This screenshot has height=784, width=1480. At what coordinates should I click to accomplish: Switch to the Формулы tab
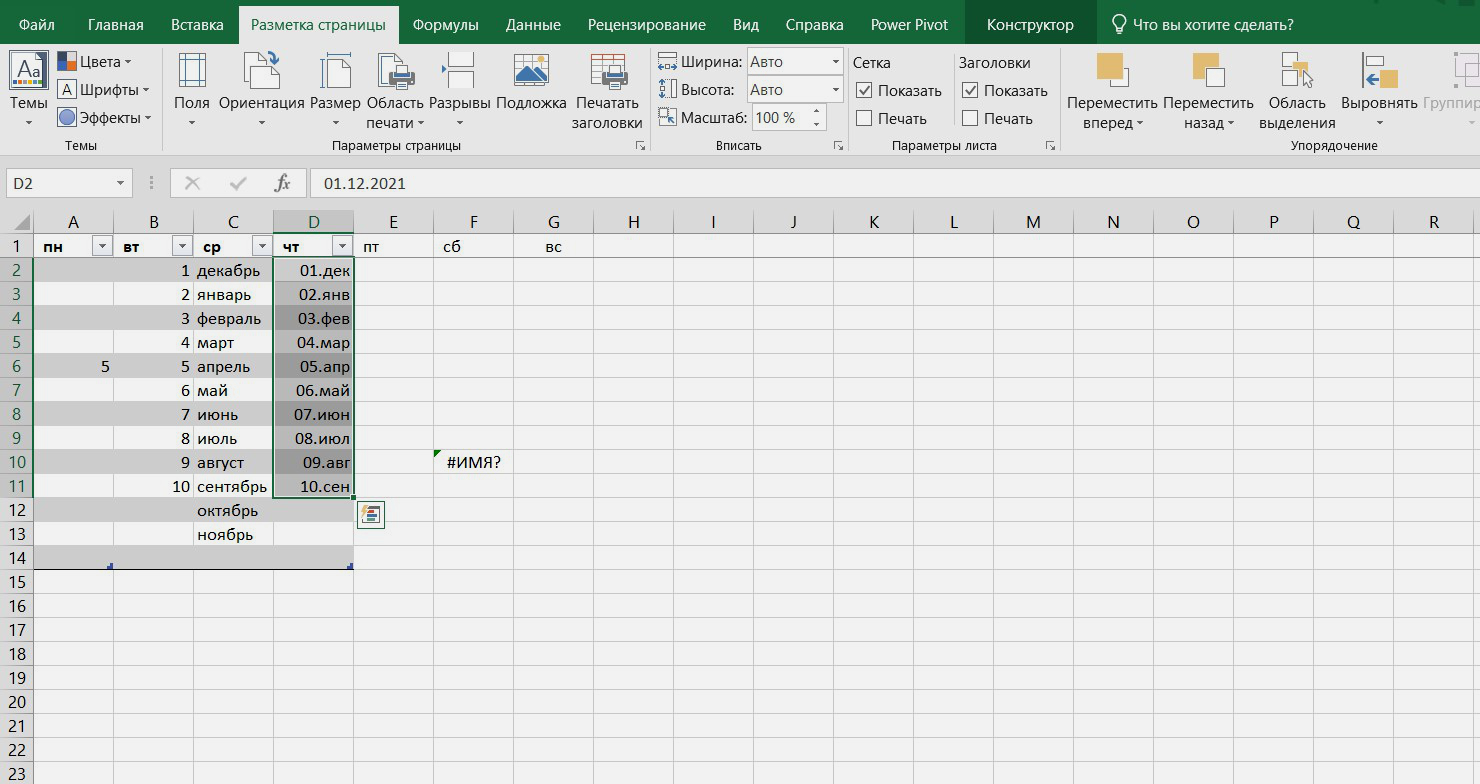(x=445, y=25)
